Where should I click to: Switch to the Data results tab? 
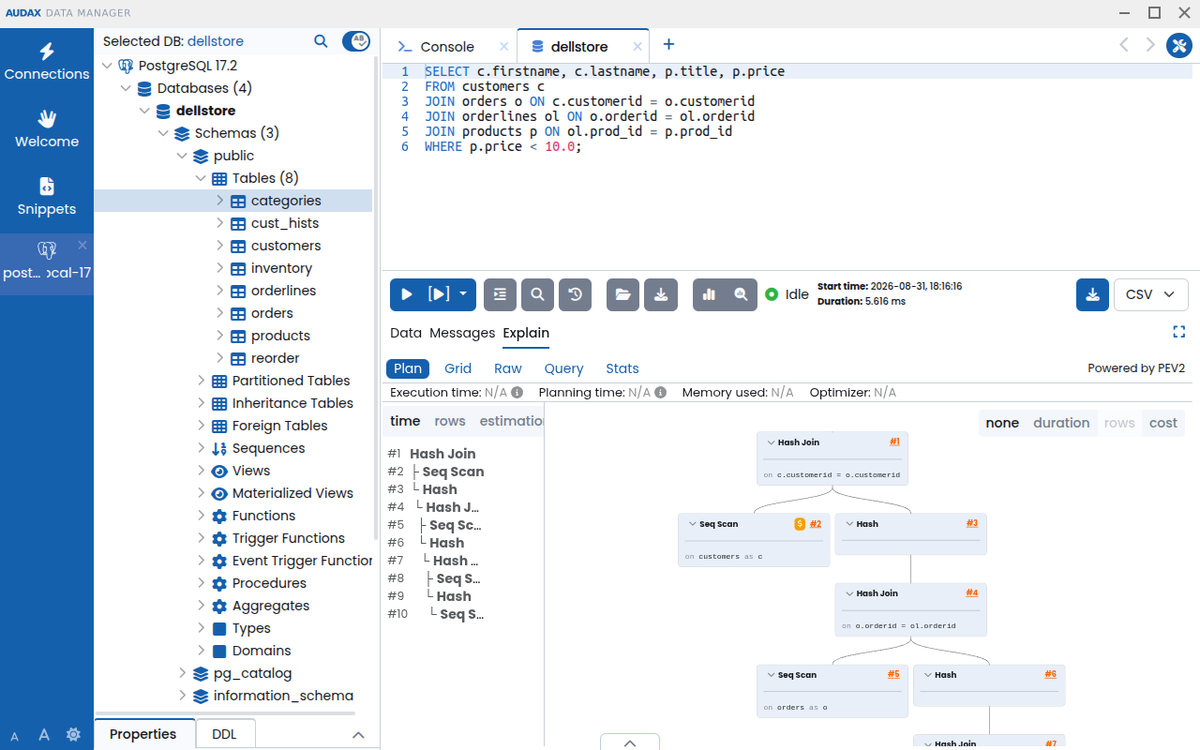pos(406,333)
